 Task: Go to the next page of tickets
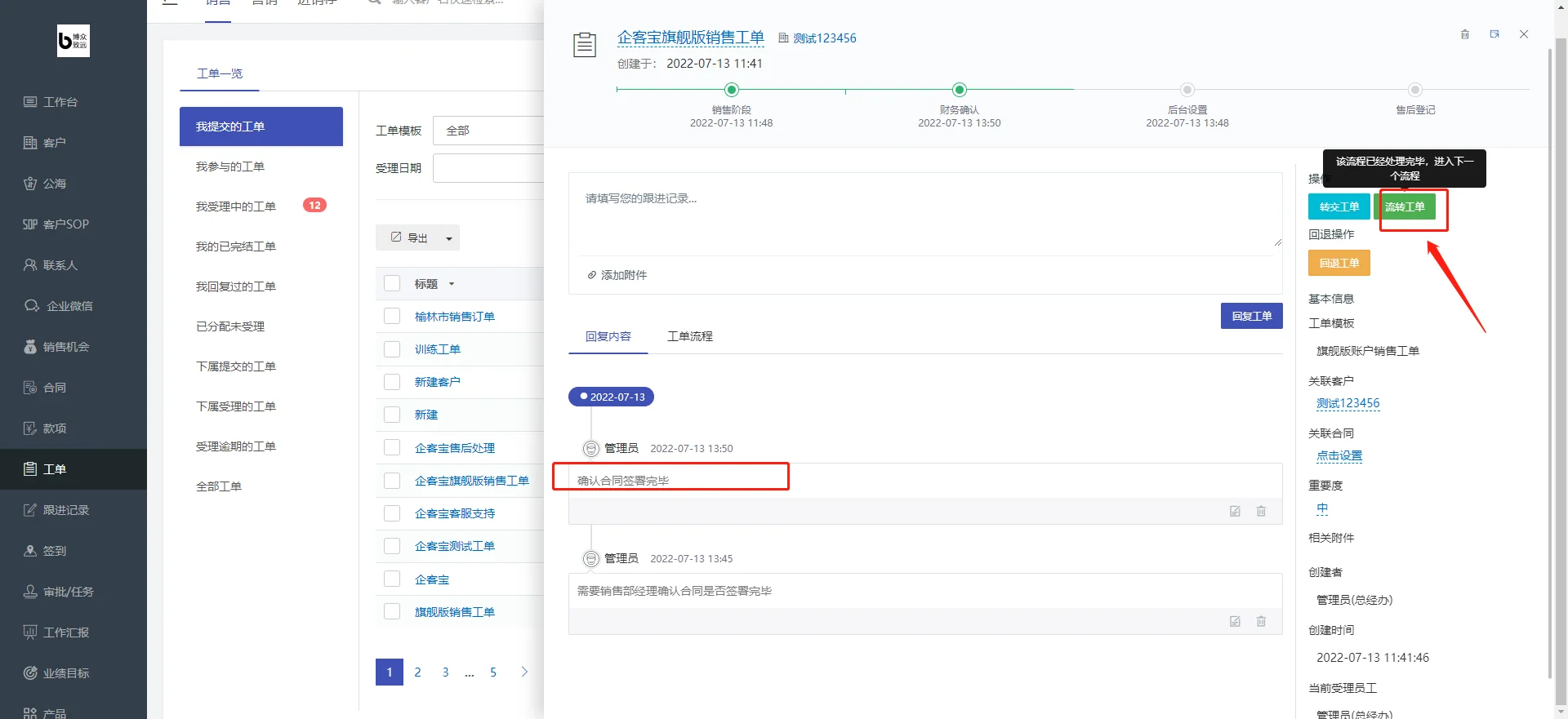tap(524, 672)
